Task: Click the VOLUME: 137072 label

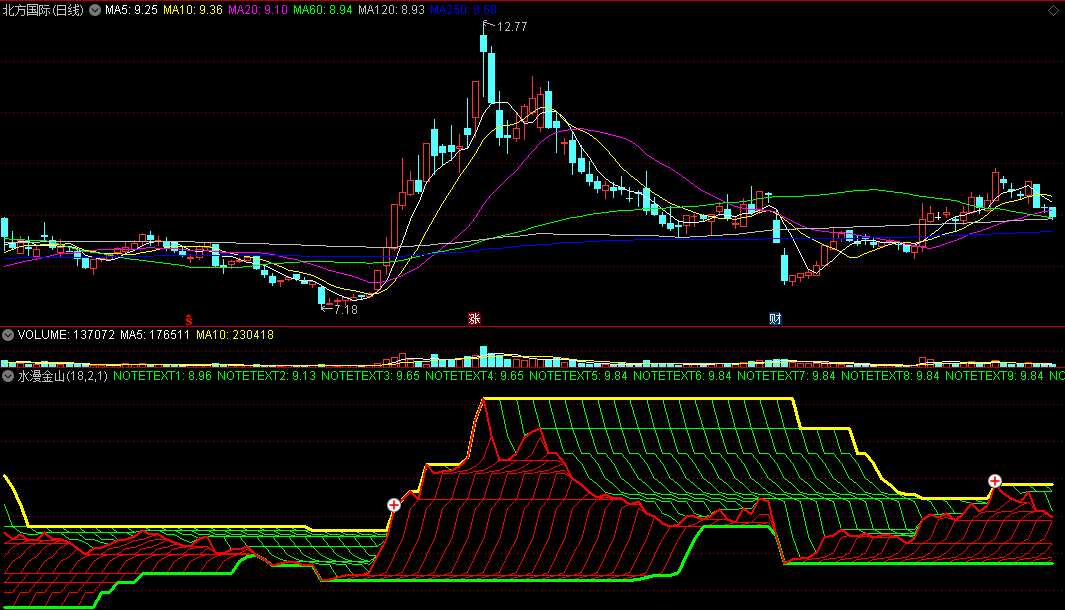Action: (x=67, y=335)
